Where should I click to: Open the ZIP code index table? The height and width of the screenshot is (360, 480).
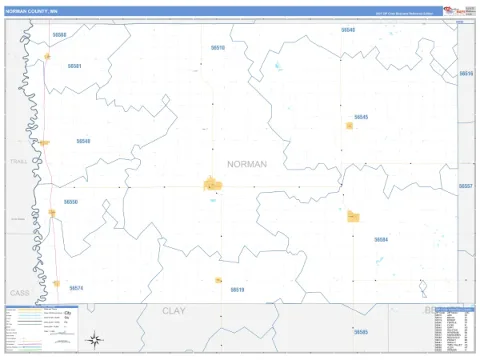[455, 329]
